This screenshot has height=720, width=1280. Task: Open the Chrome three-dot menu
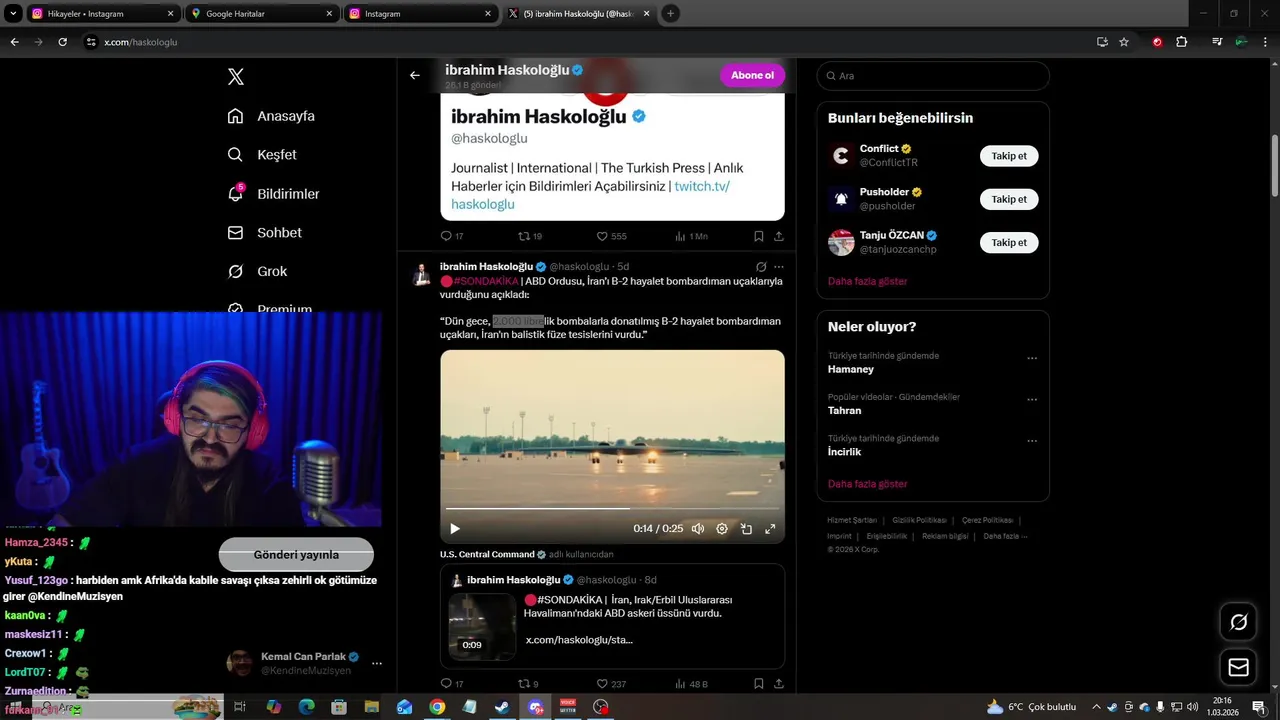click(x=1265, y=42)
